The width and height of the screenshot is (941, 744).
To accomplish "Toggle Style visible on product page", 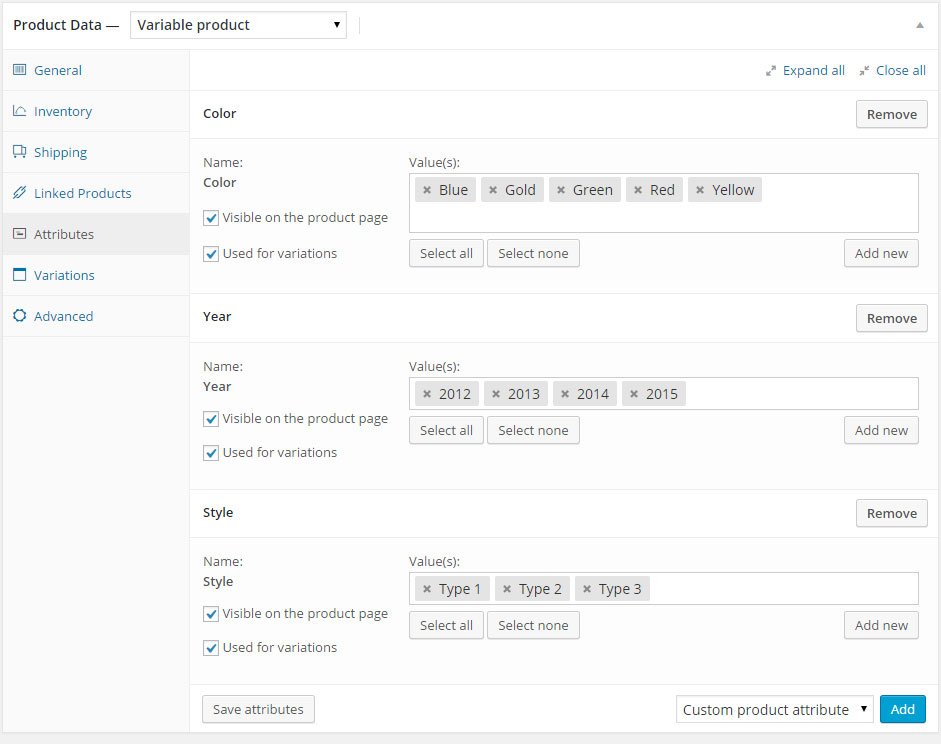I will point(211,614).
